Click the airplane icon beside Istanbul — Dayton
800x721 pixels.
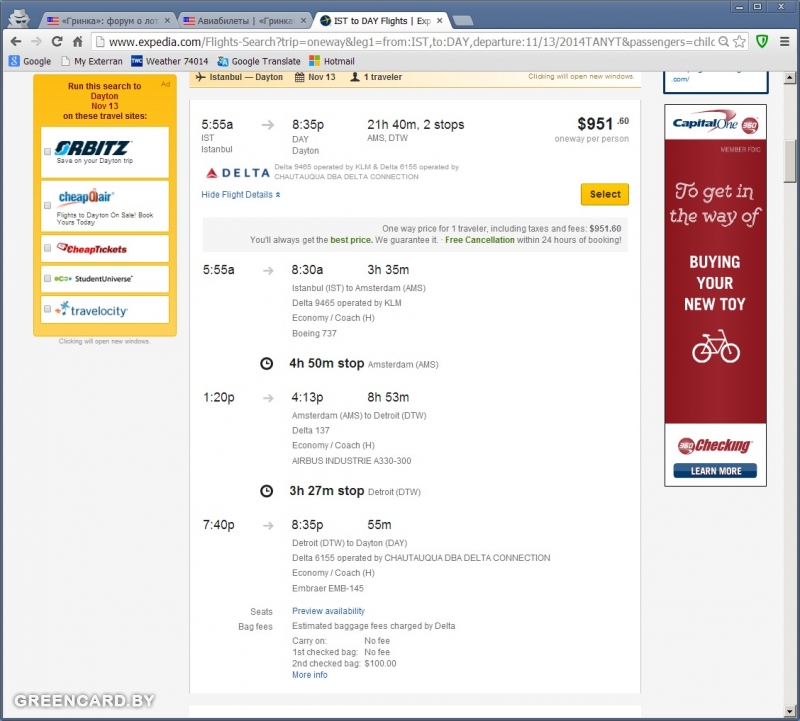tap(201, 77)
